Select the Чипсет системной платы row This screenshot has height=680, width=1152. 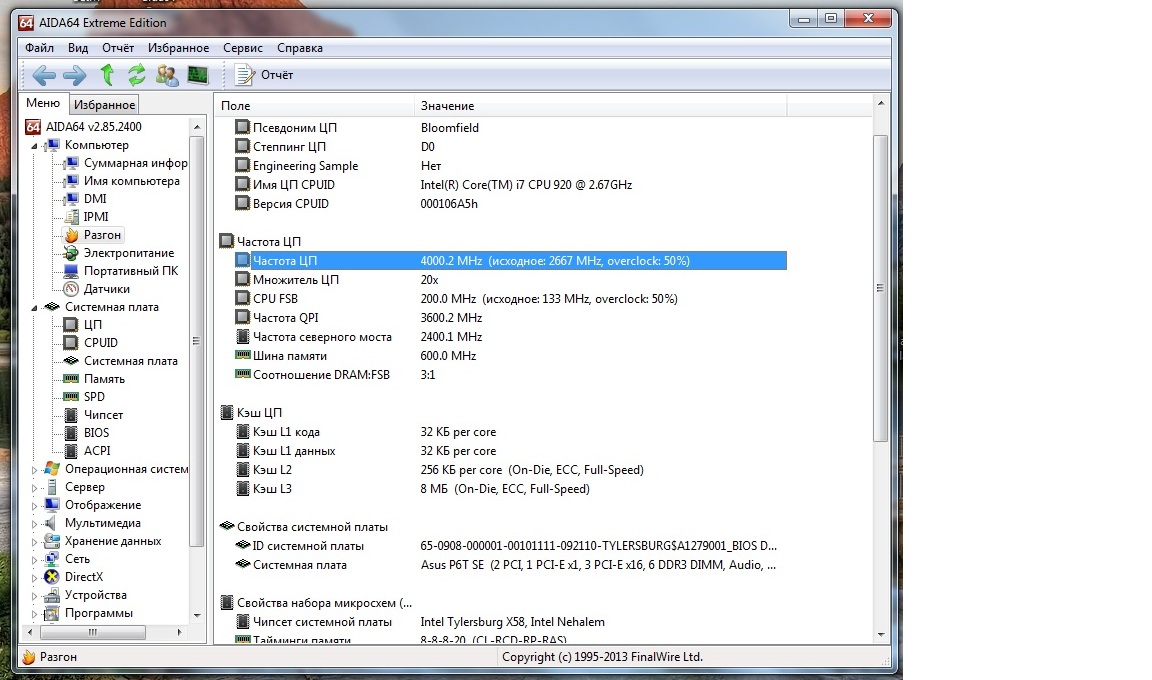[x=510, y=622]
